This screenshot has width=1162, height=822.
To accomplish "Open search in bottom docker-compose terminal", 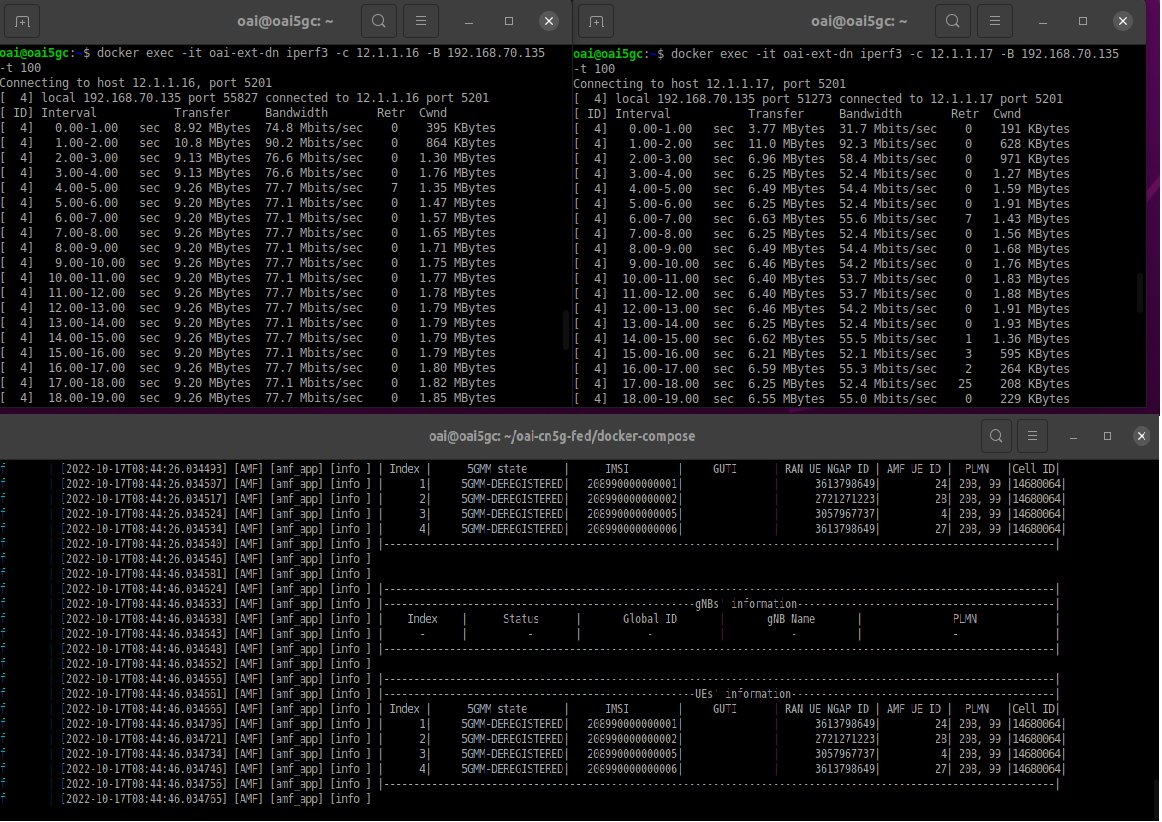I will [x=996, y=436].
